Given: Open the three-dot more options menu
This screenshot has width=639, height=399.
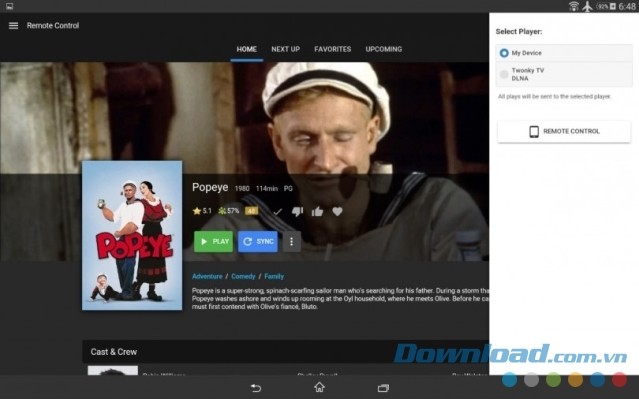Looking at the screenshot, I should click(x=291, y=242).
